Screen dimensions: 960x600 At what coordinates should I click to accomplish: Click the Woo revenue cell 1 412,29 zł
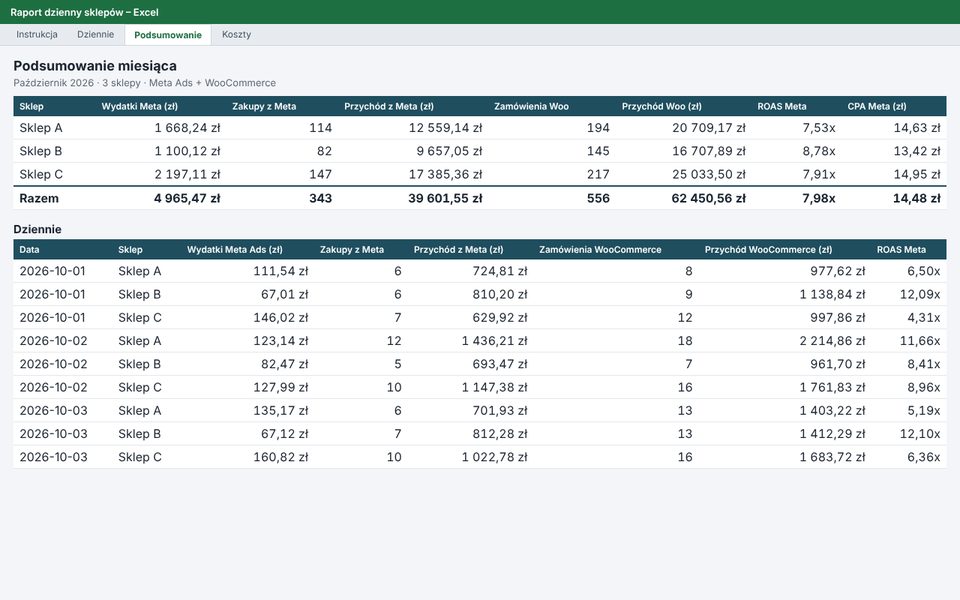pos(832,434)
